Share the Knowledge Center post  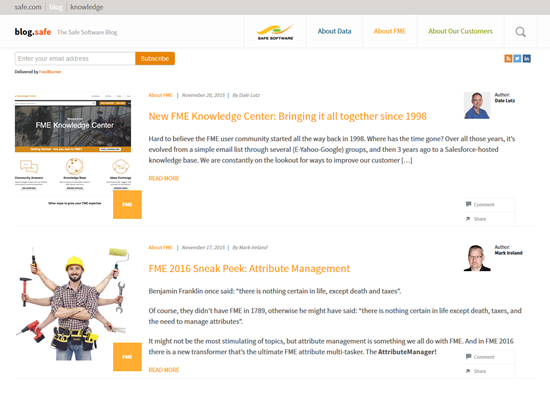coord(476,219)
